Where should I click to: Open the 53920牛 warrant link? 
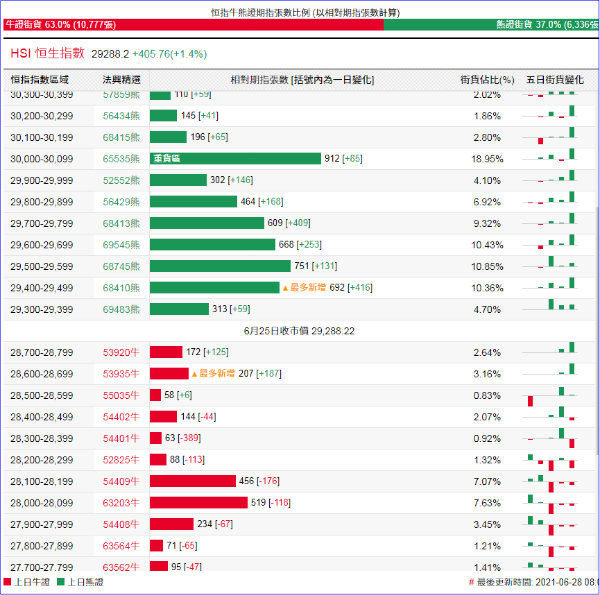[121, 352]
